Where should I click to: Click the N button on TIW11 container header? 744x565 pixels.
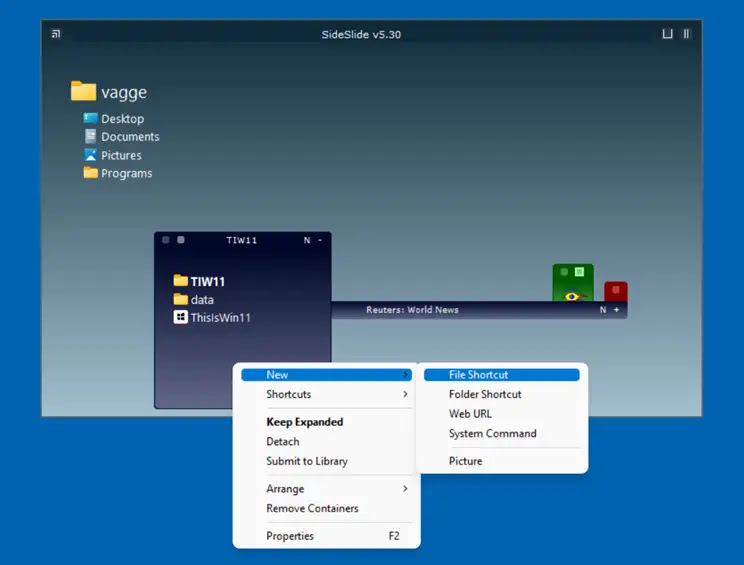(x=307, y=240)
